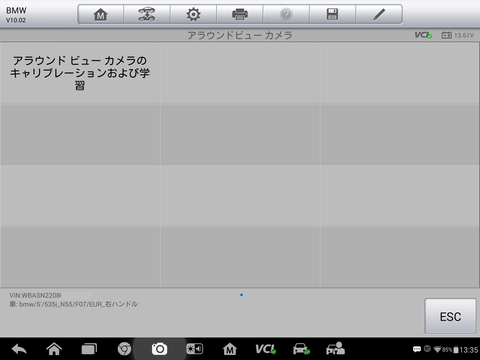Go to Android home screen
Image resolution: width=480 pixels, height=360 pixels.
tap(54, 349)
